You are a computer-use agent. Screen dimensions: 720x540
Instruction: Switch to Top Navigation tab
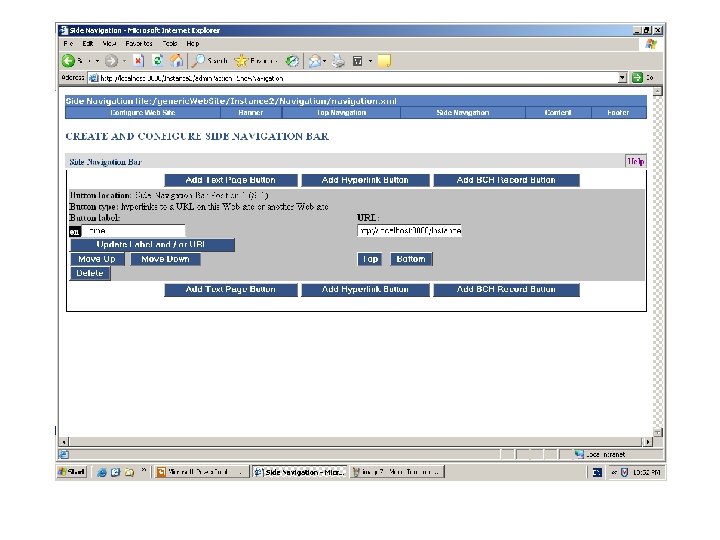(x=341, y=112)
